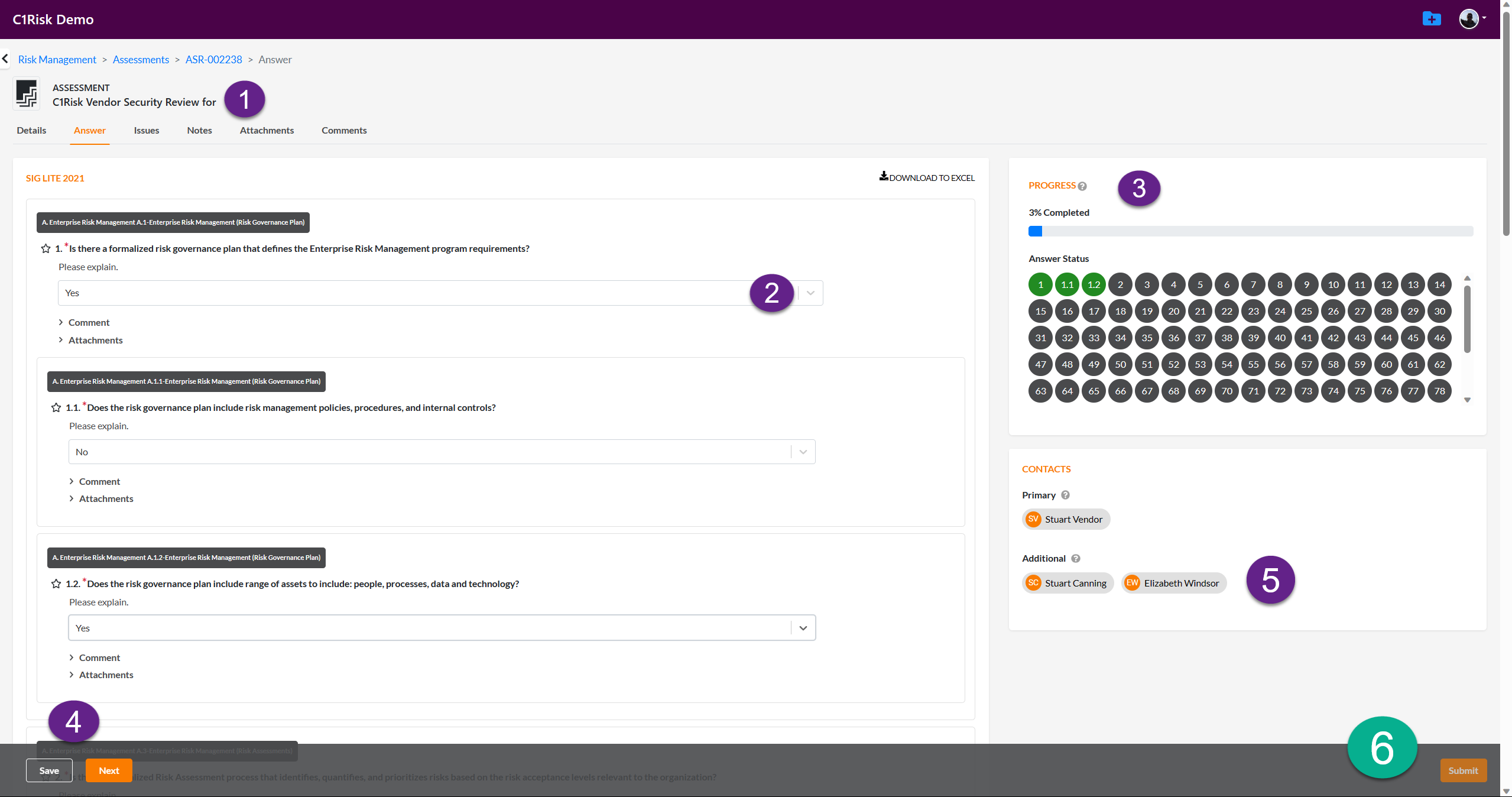
Task: Click the 3% Completed progress bar
Action: [1250, 231]
